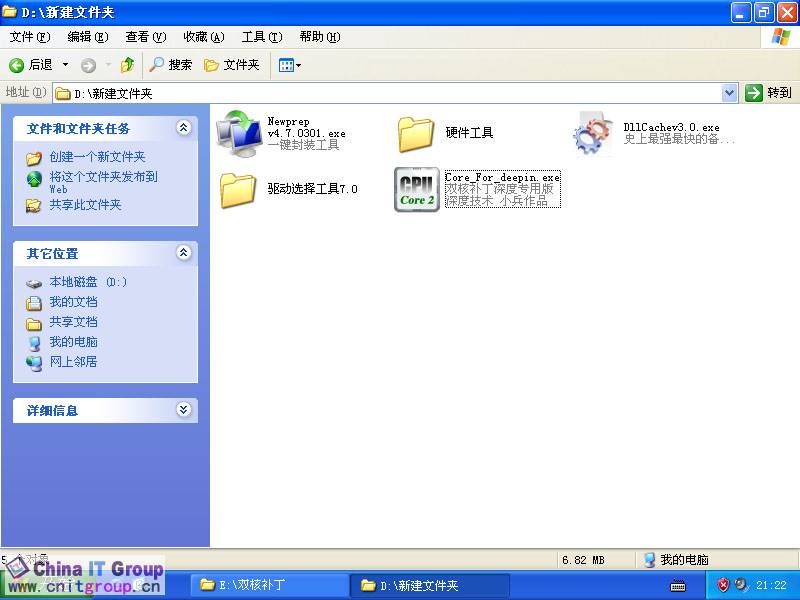Open the 文件(F) menu
The height and width of the screenshot is (600, 800).
30,37
